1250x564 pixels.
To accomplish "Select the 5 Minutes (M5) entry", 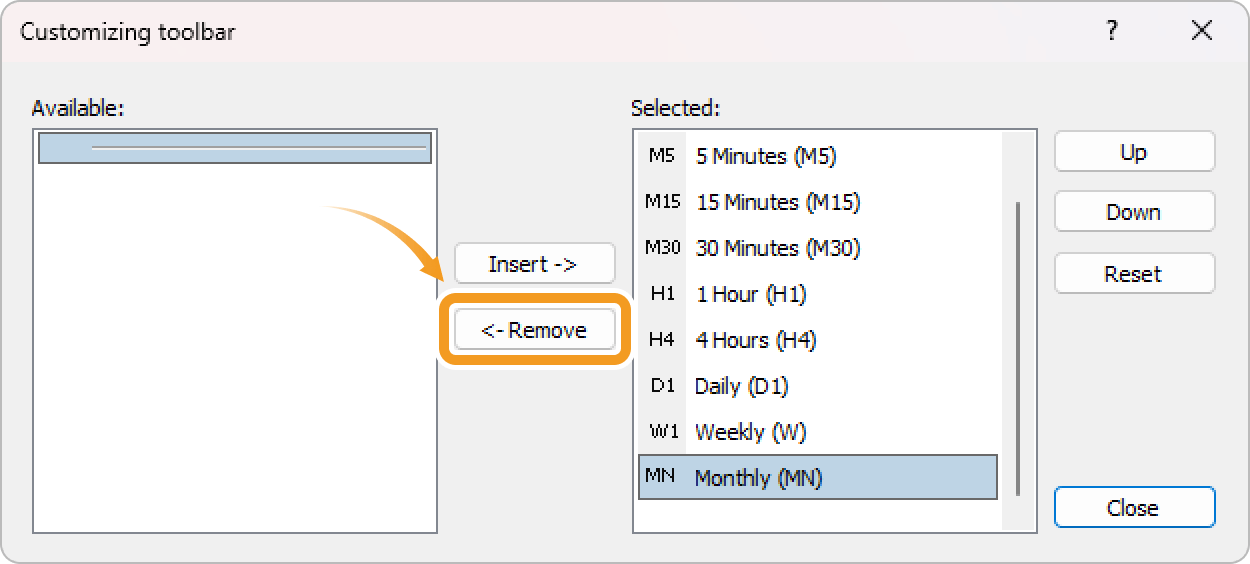I will [818, 156].
